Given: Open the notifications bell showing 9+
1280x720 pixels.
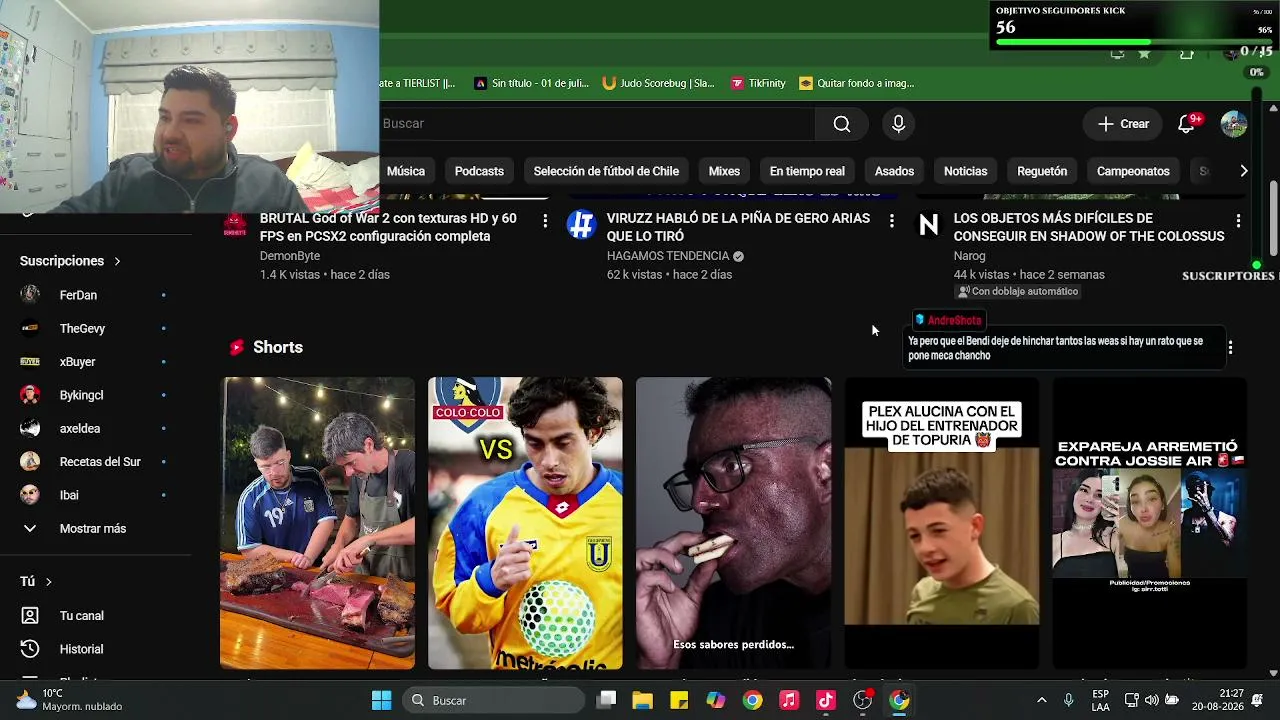Looking at the screenshot, I should [x=1187, y=124].
